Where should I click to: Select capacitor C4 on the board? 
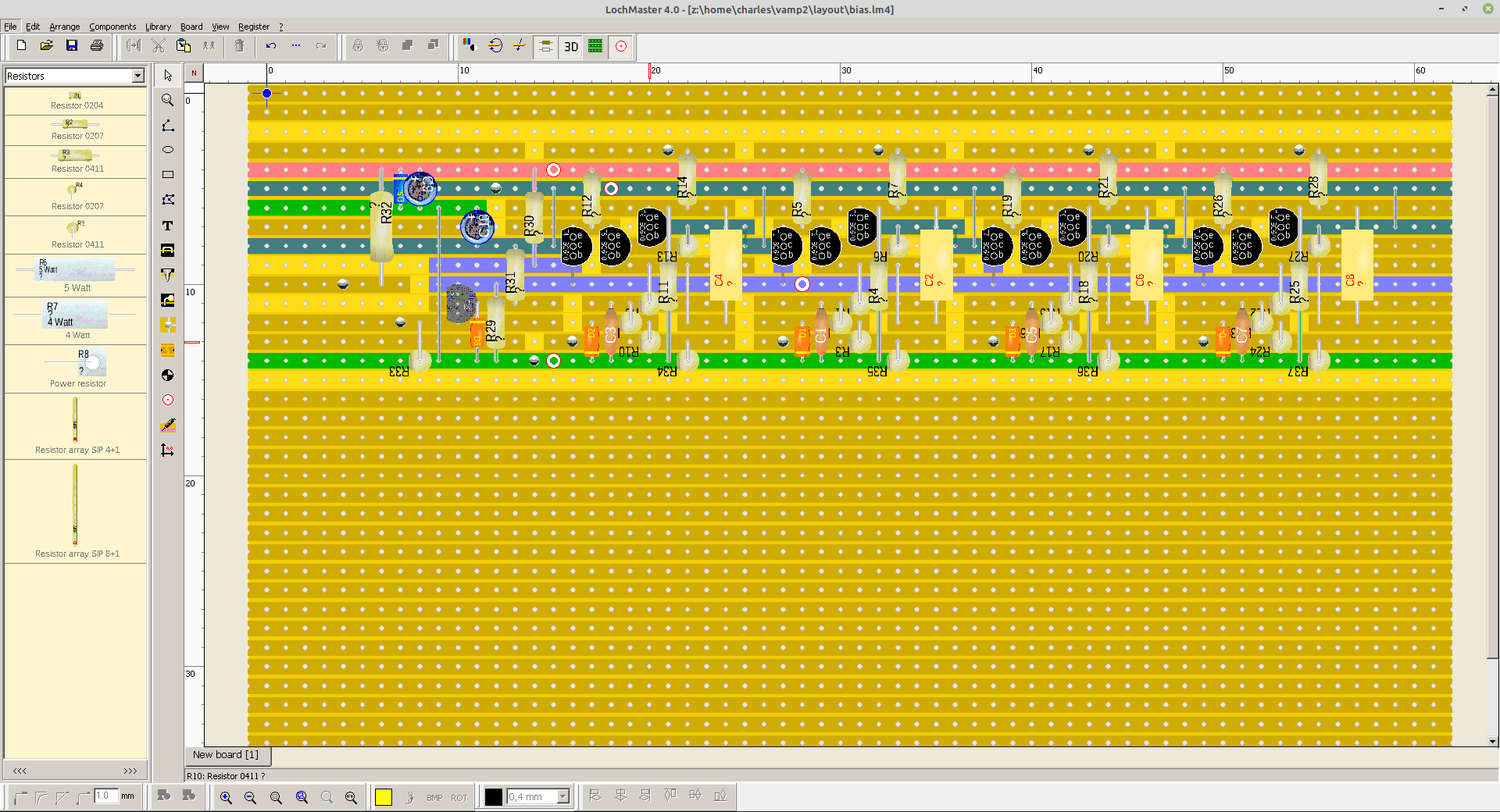click(726, 265)
